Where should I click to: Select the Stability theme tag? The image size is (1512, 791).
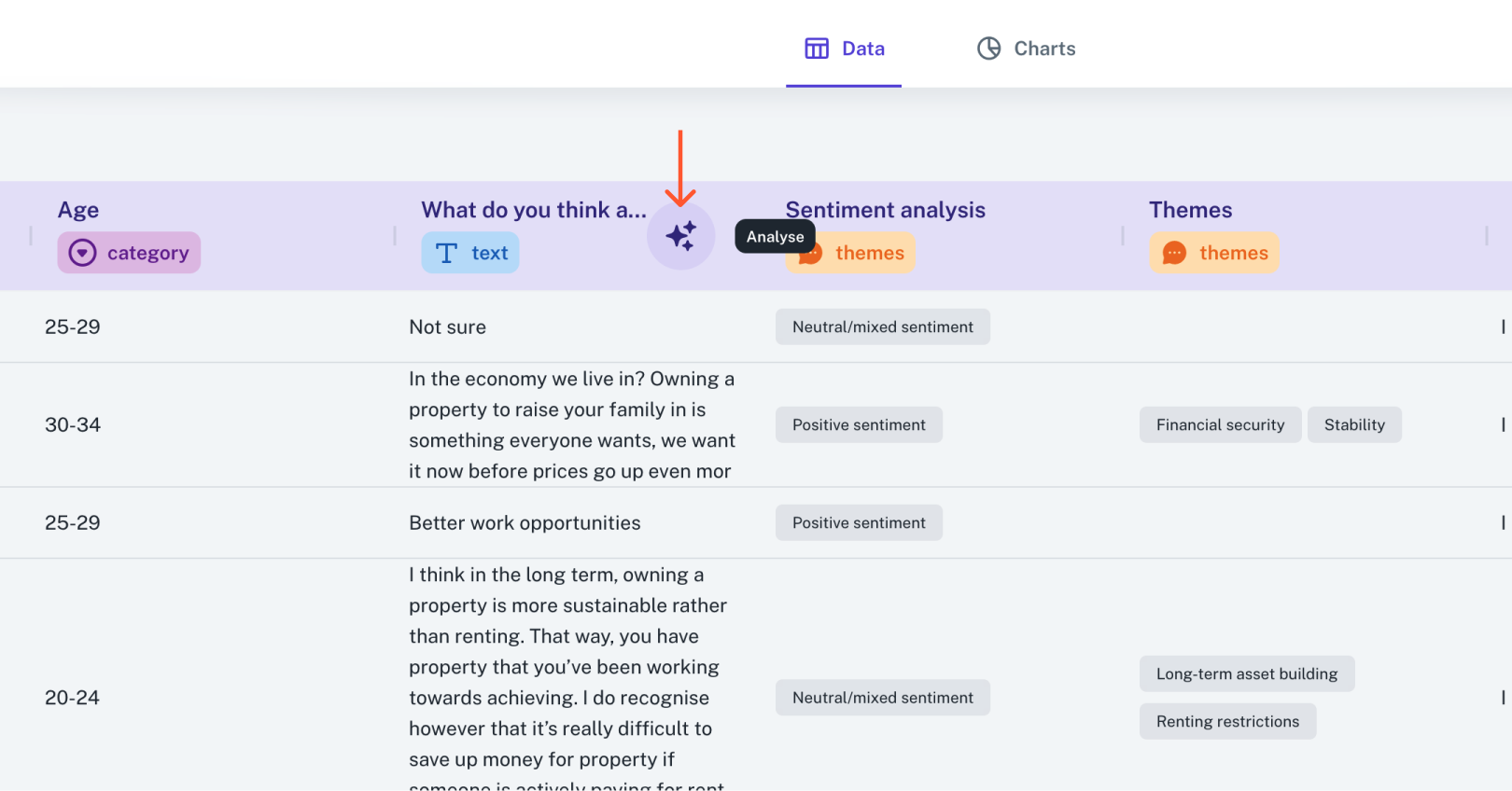[1354, 425]
